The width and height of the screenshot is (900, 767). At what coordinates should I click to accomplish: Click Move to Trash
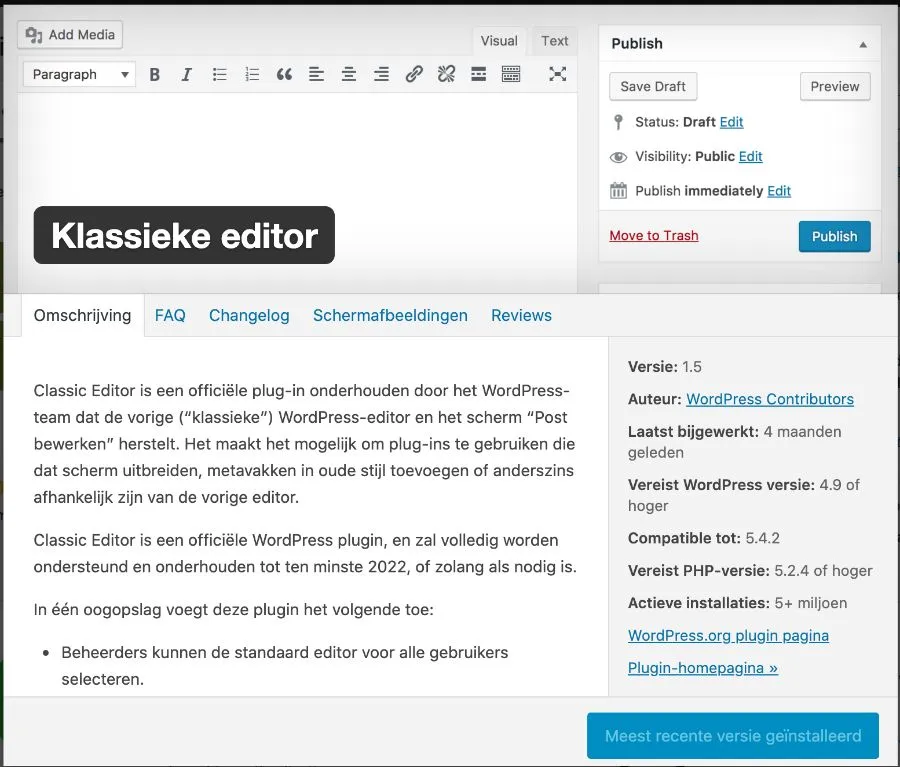pyautogui.click(x=654, y=235)
